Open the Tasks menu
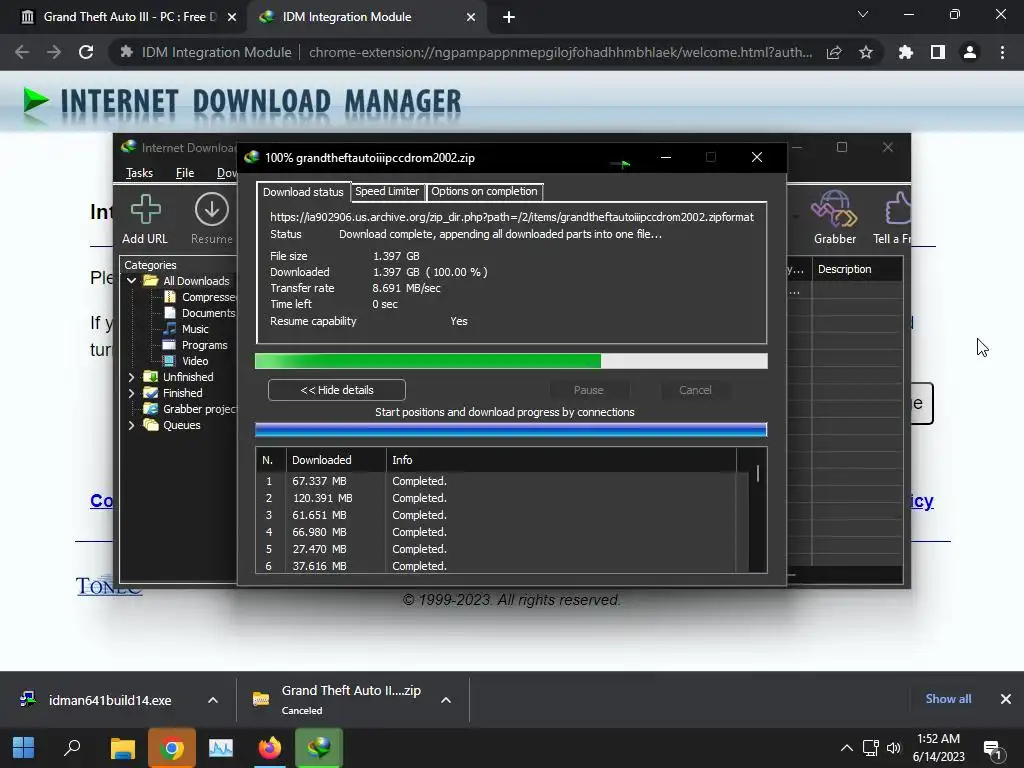1024x768 pixels. point(139,172)
